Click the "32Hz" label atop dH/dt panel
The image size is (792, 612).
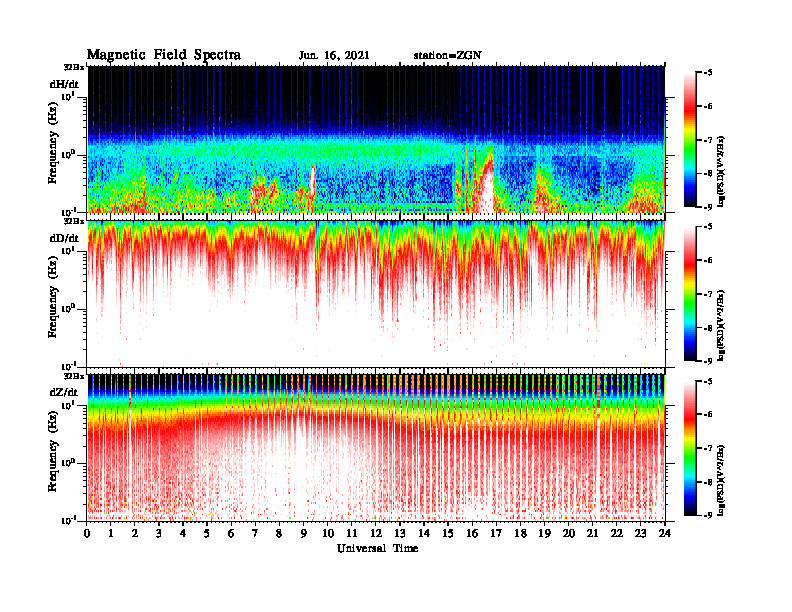pos(74,67)
